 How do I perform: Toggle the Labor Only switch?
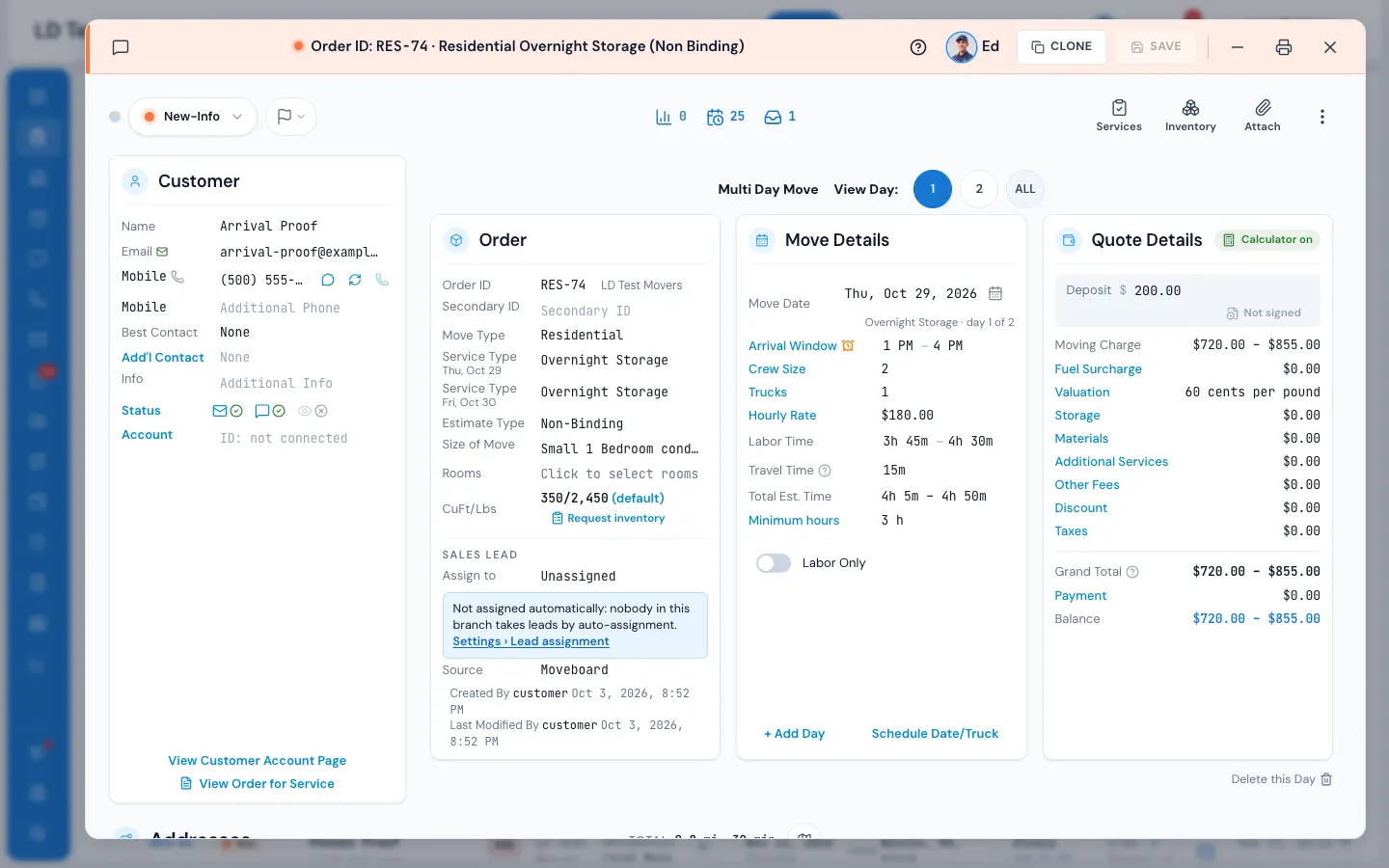click(x=774, y=563)
